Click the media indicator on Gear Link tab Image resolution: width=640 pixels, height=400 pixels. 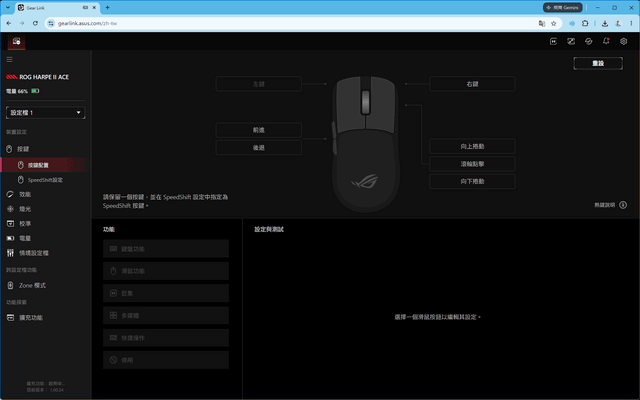pyautogui.click(x=85, y=7)
